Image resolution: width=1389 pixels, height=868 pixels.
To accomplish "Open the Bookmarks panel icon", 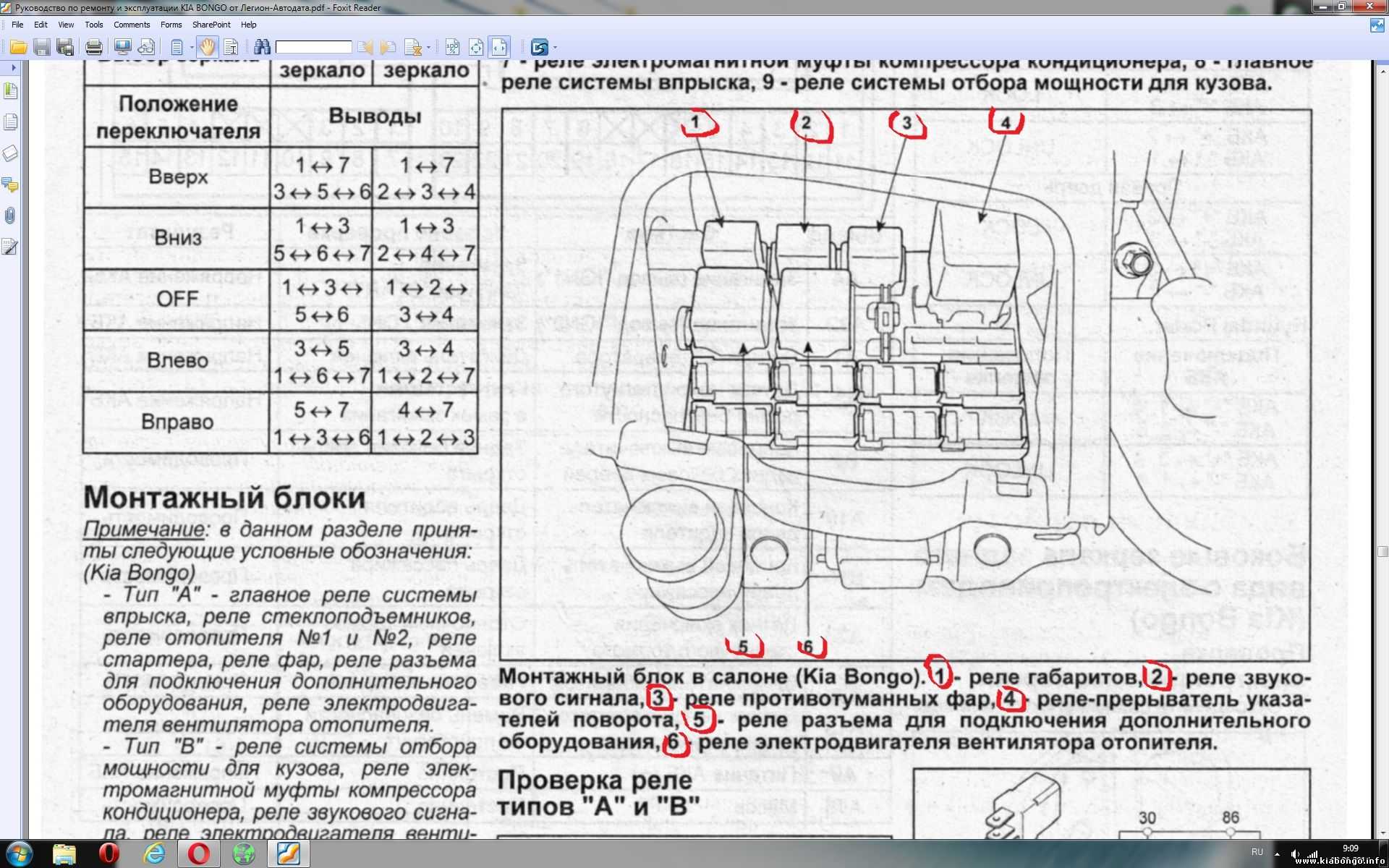I will point(10,91).
